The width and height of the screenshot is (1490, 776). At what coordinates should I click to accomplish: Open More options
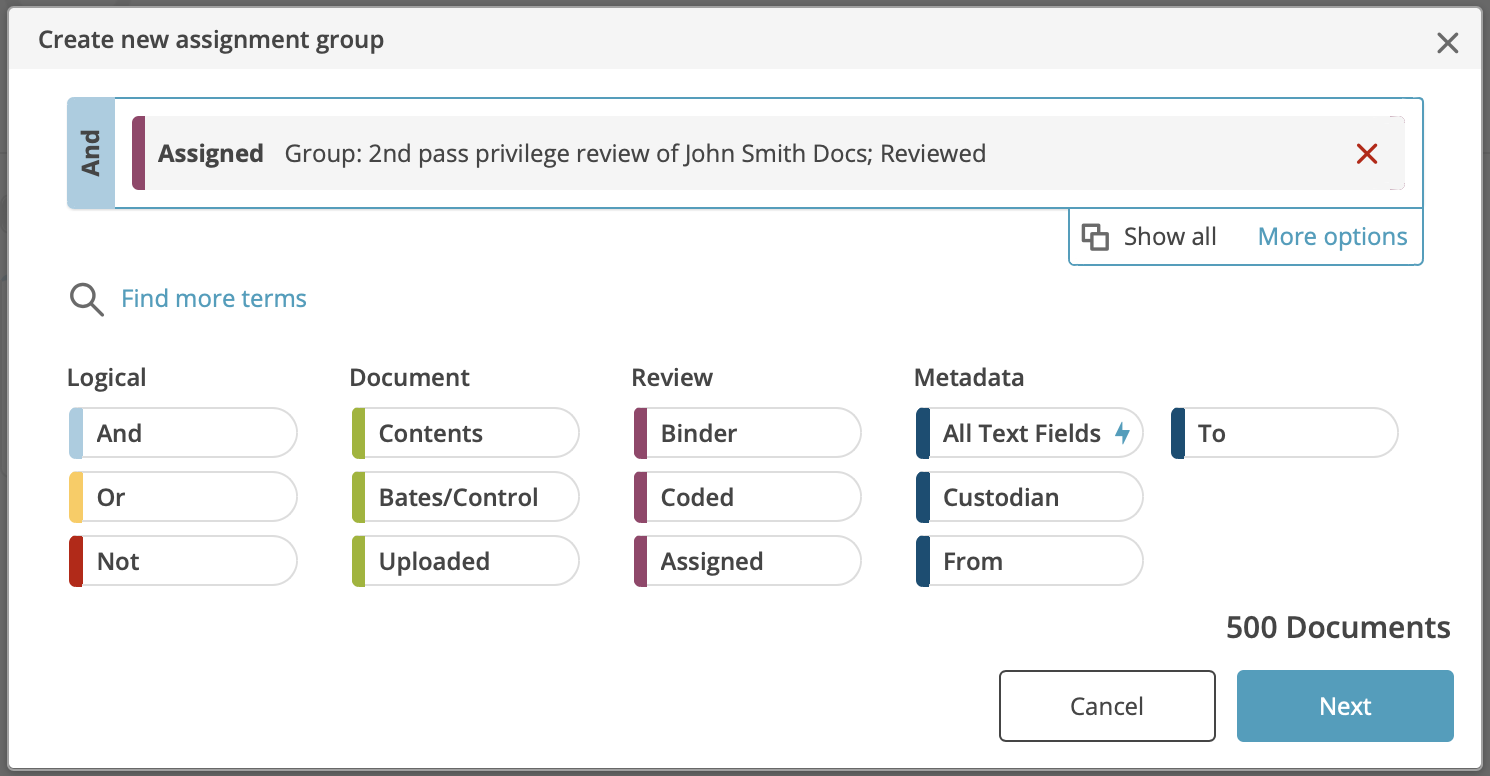[1332, 236]
